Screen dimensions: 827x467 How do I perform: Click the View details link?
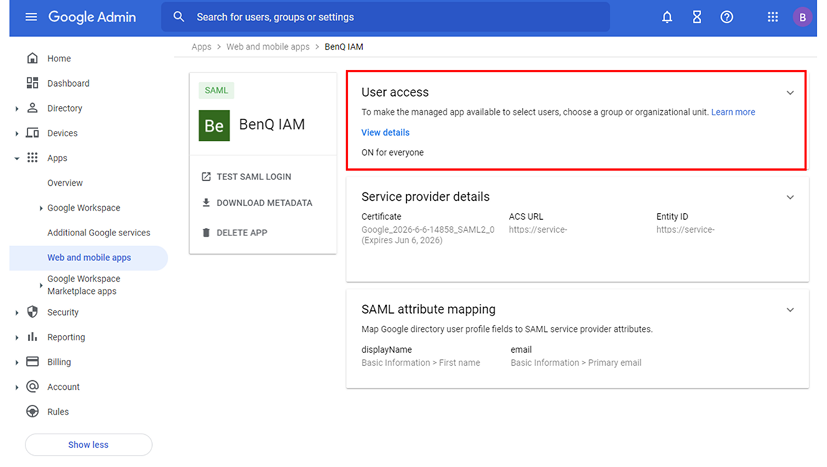[385, 132]
